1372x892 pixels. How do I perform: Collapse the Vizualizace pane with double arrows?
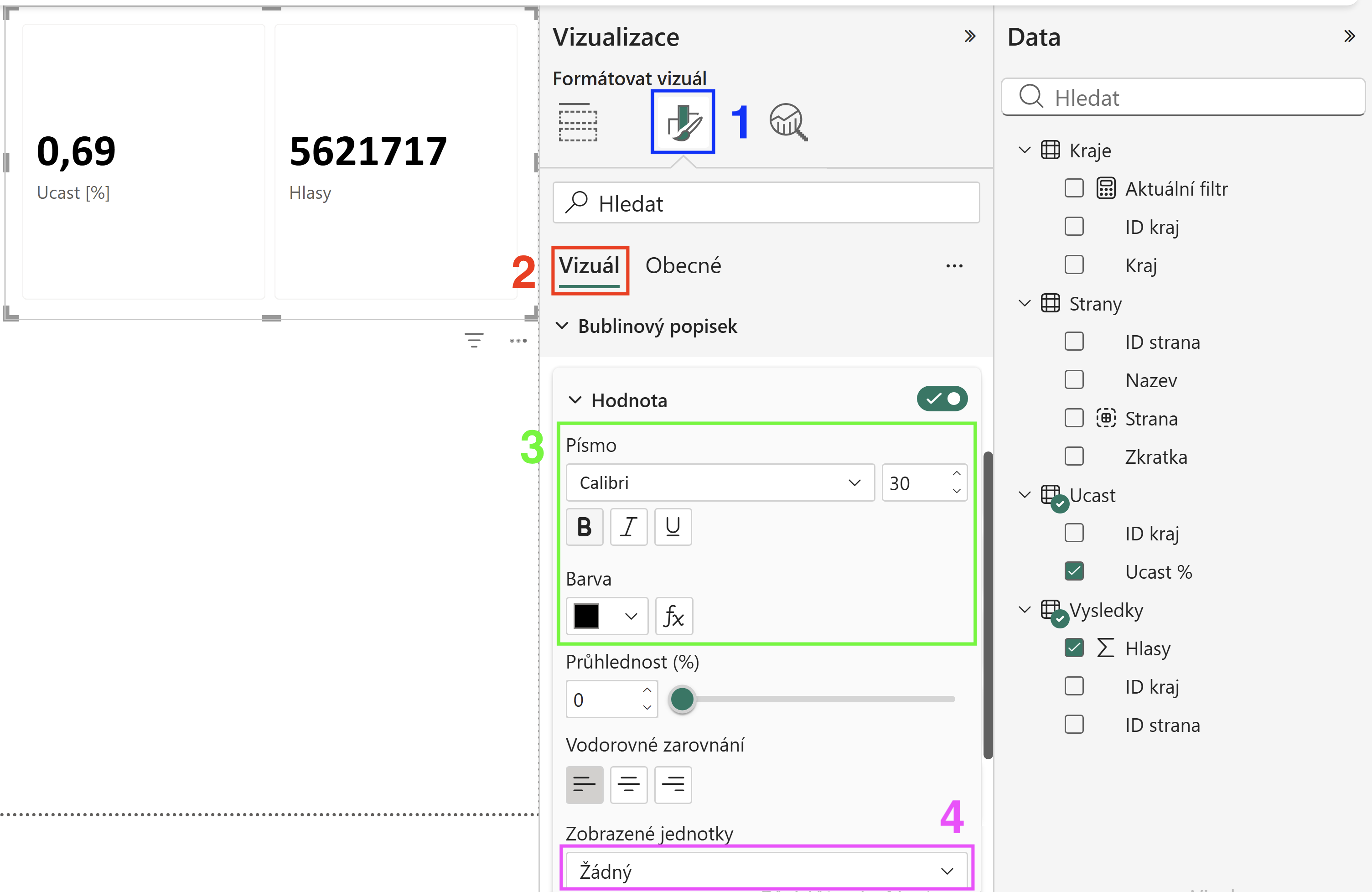coord(970,36)
